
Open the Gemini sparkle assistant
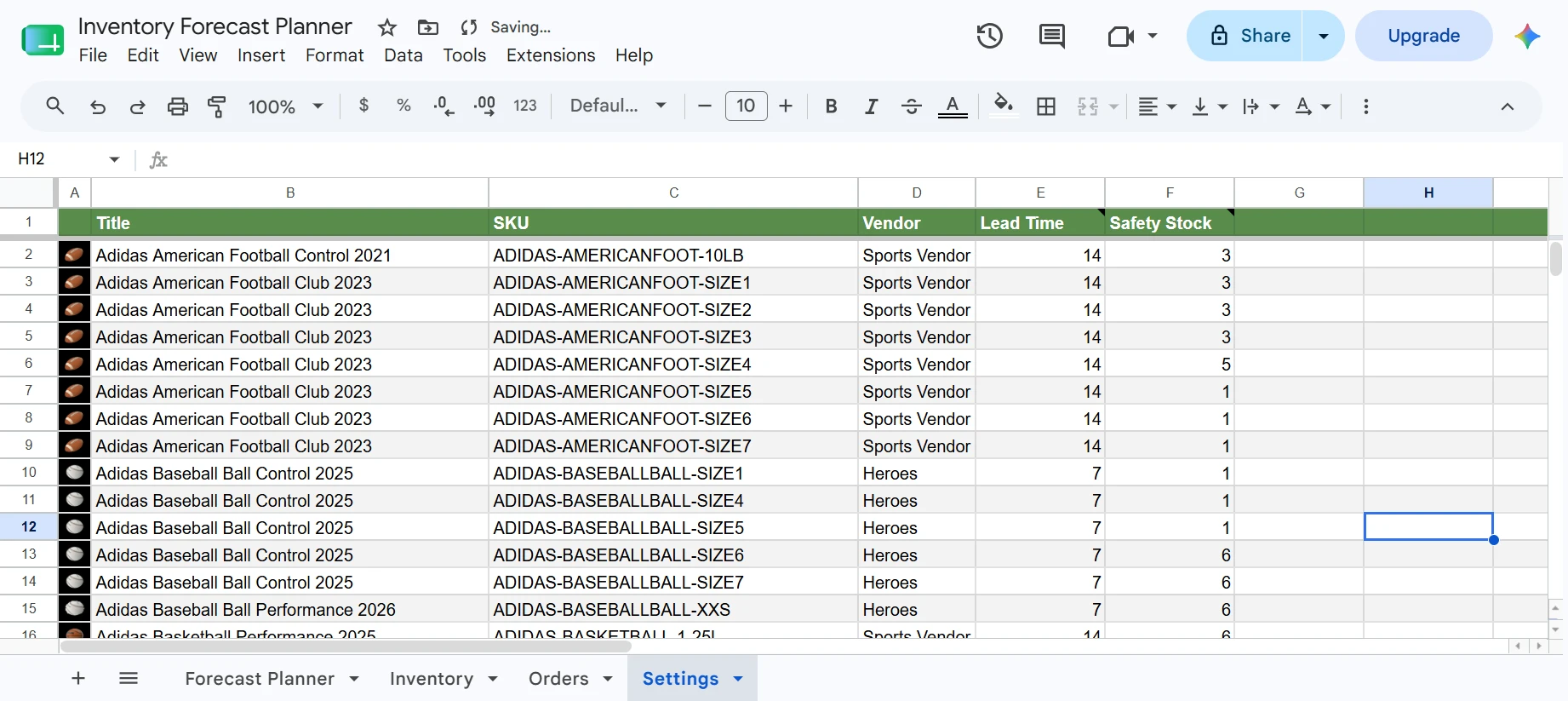(1527, 36)
